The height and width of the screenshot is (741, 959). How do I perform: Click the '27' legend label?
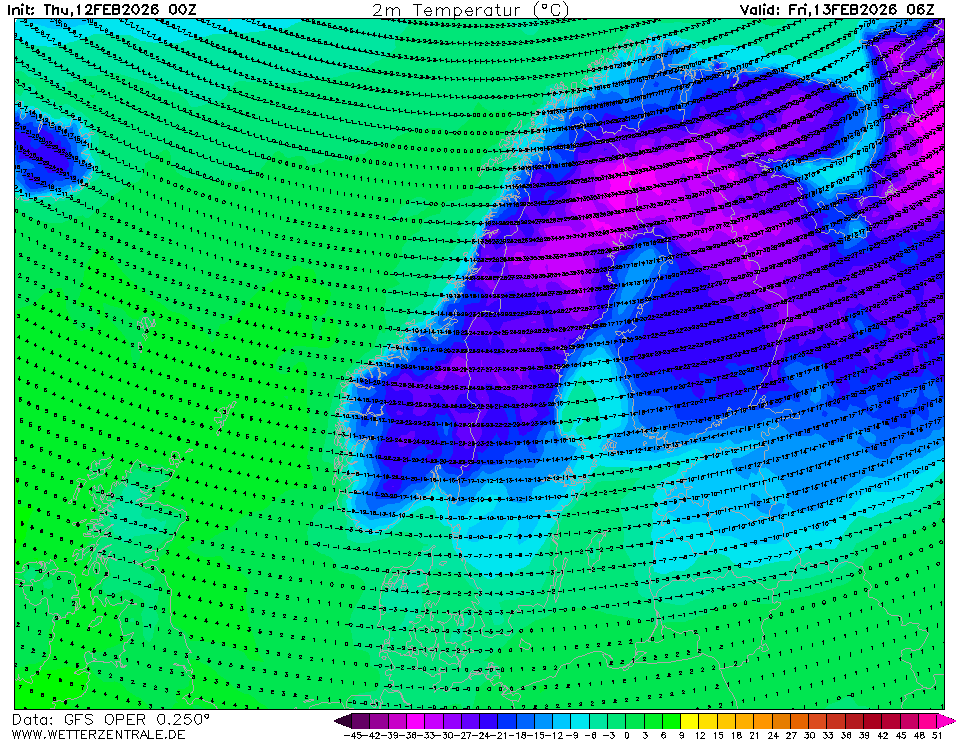(791, 735)
